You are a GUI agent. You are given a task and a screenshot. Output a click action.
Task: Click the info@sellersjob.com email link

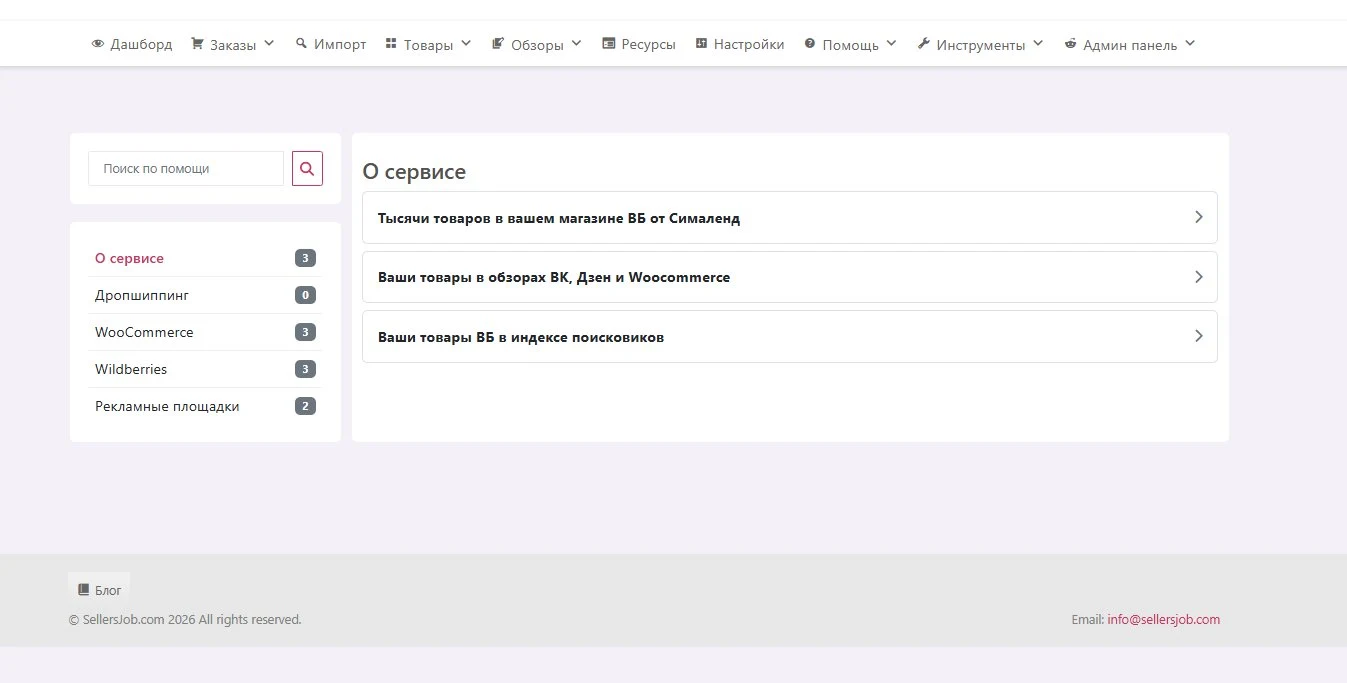click(1164, 619)
